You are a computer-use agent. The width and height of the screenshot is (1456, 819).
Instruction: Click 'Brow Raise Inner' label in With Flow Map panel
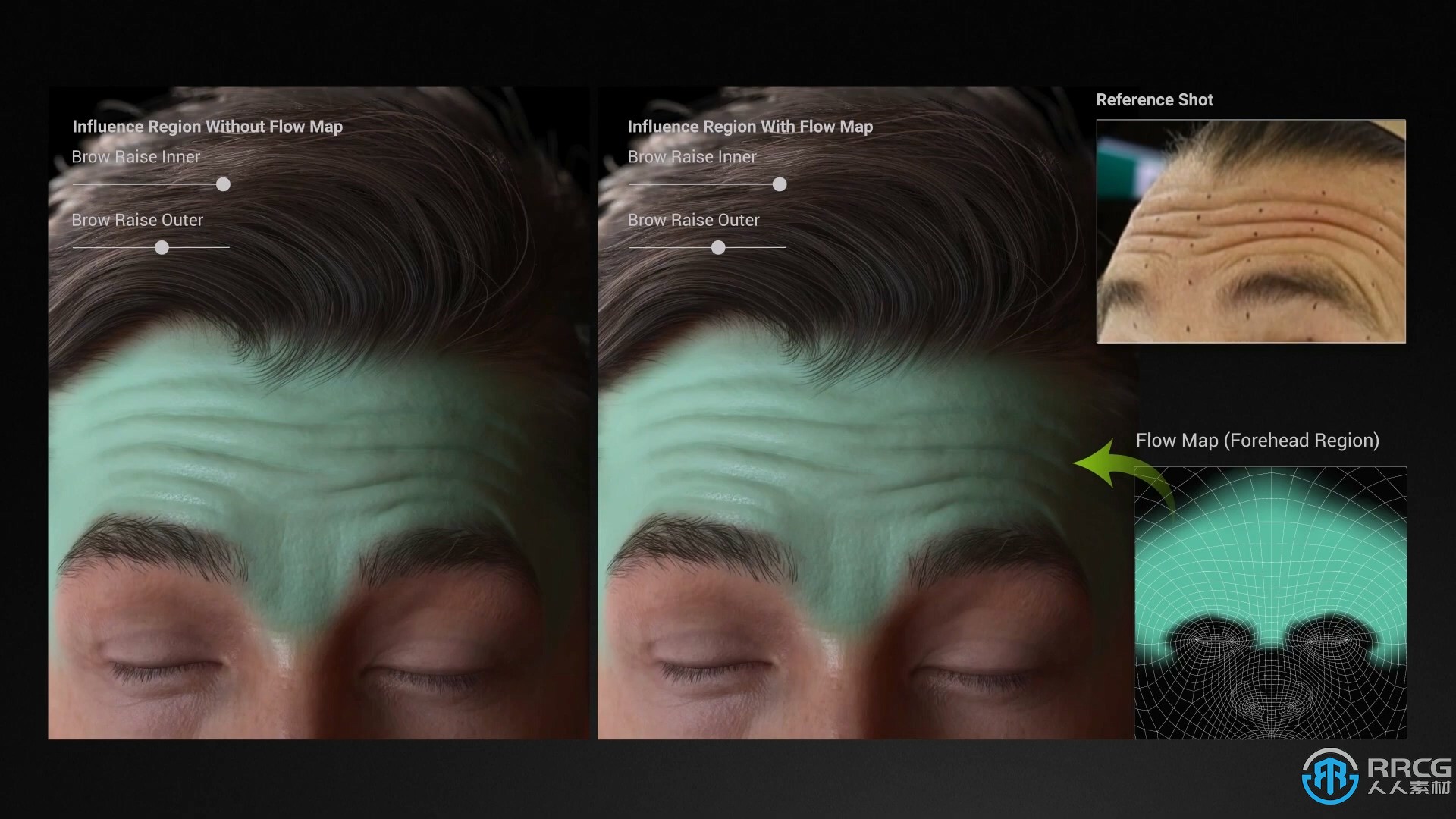pos(692,157)
